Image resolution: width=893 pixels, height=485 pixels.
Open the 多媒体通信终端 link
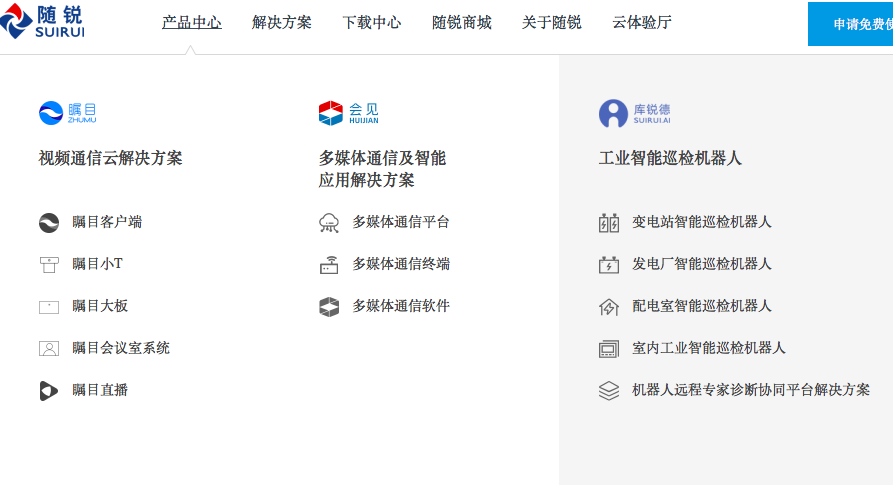coord(401,264)
